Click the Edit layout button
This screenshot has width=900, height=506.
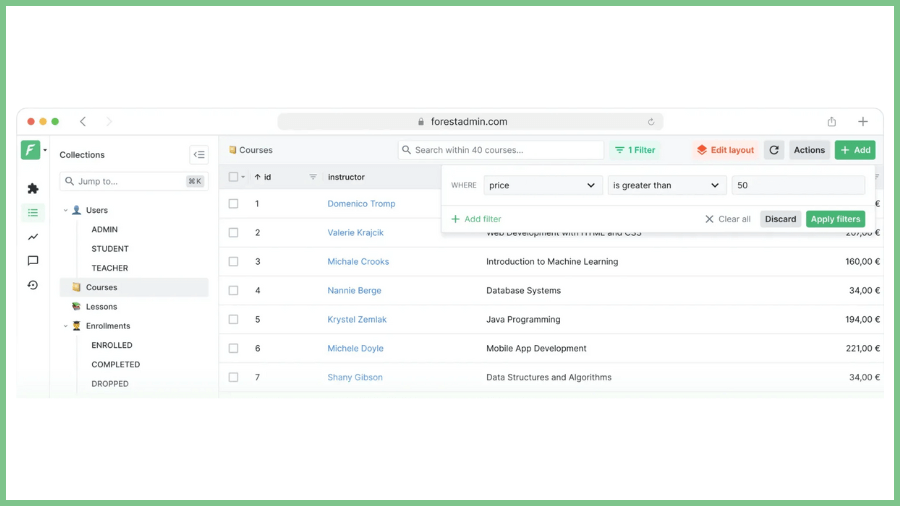pos(725,150)
